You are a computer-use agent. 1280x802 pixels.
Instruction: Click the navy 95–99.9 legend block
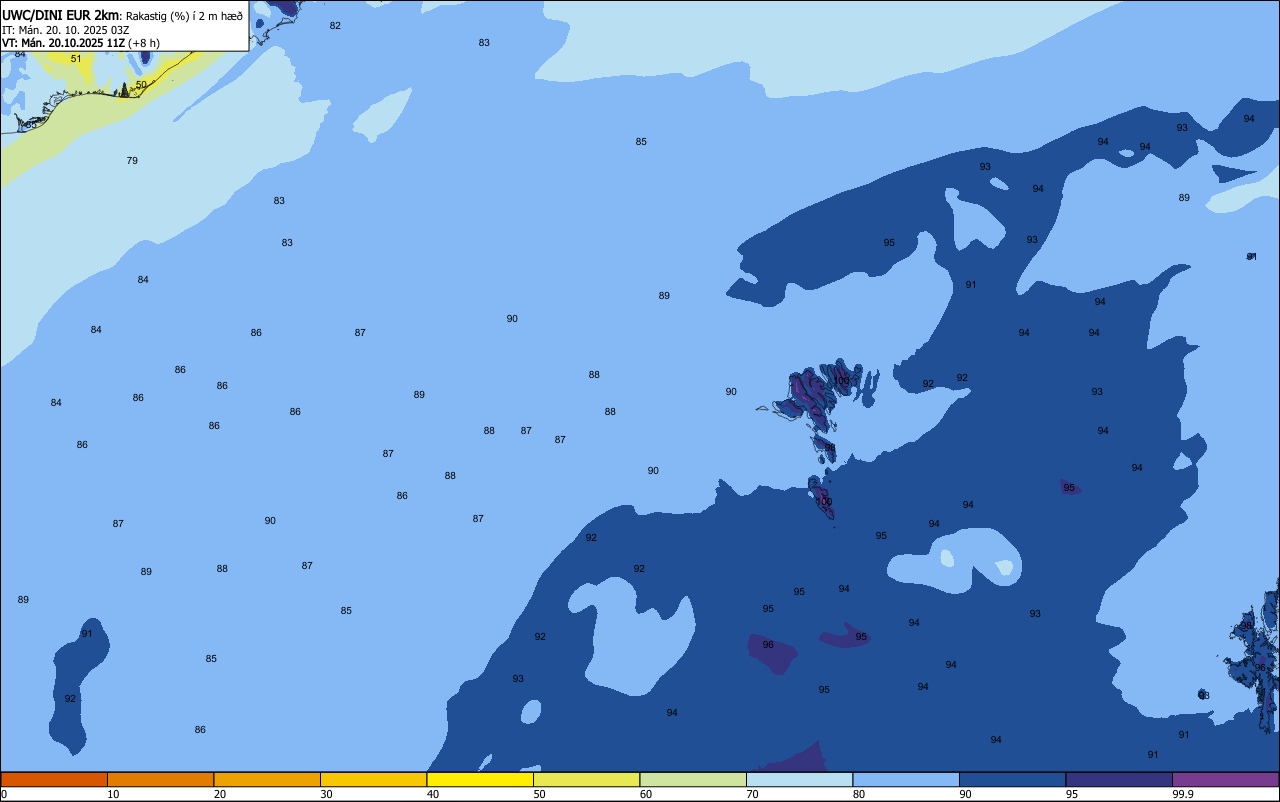[x=1119, y=779]
